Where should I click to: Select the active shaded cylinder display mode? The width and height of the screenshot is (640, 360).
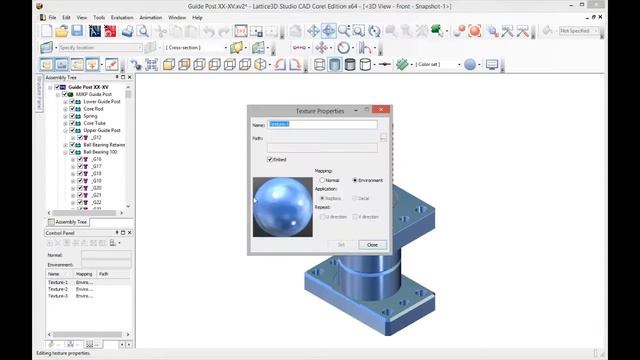[x=335, y=64]
